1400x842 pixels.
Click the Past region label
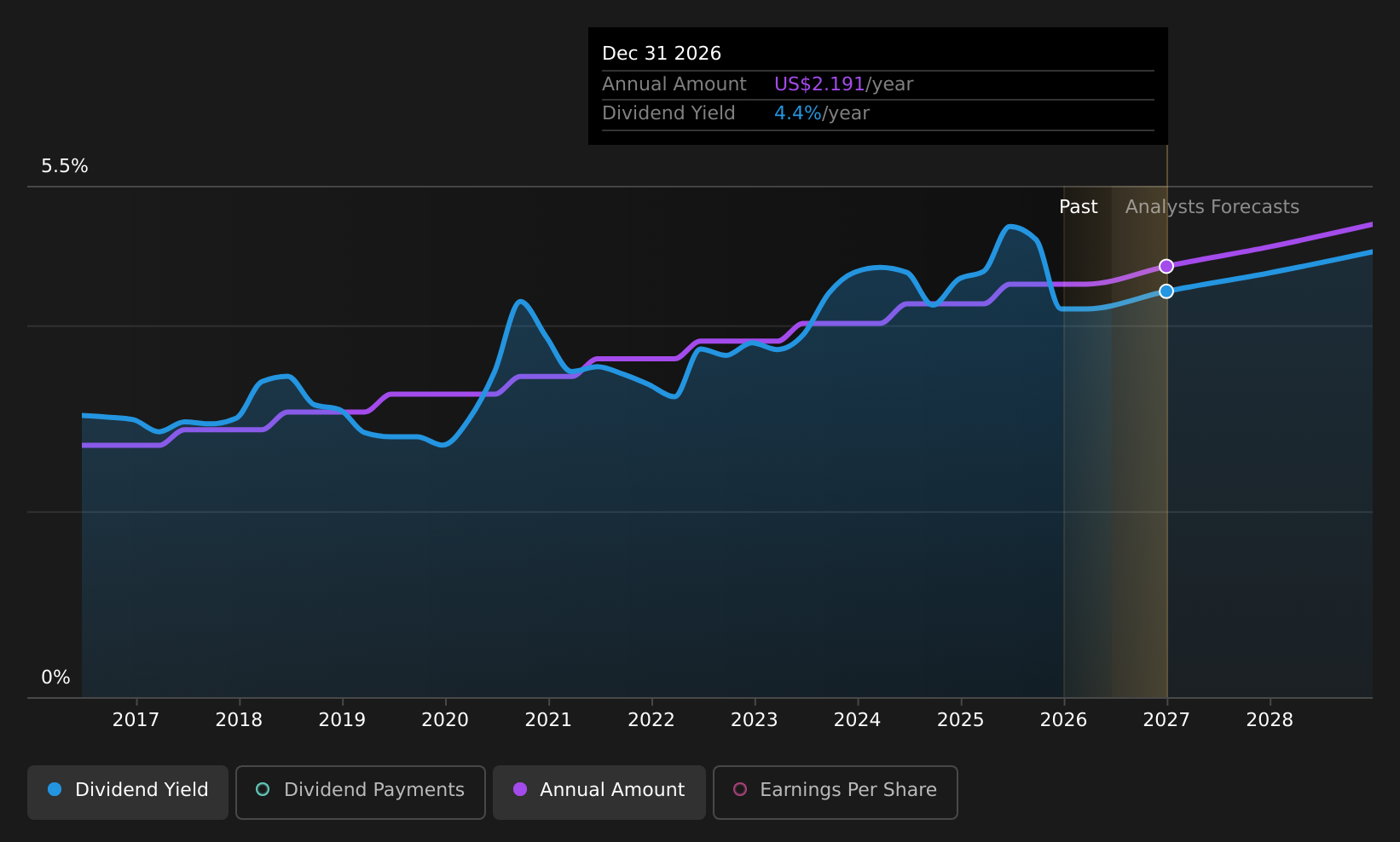point(1079,207)
